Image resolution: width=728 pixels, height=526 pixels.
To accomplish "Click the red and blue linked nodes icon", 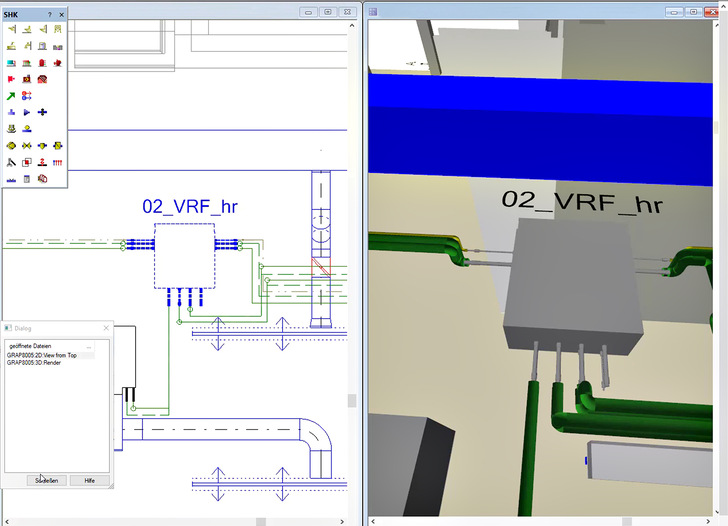I will click(x=27, y=96).
